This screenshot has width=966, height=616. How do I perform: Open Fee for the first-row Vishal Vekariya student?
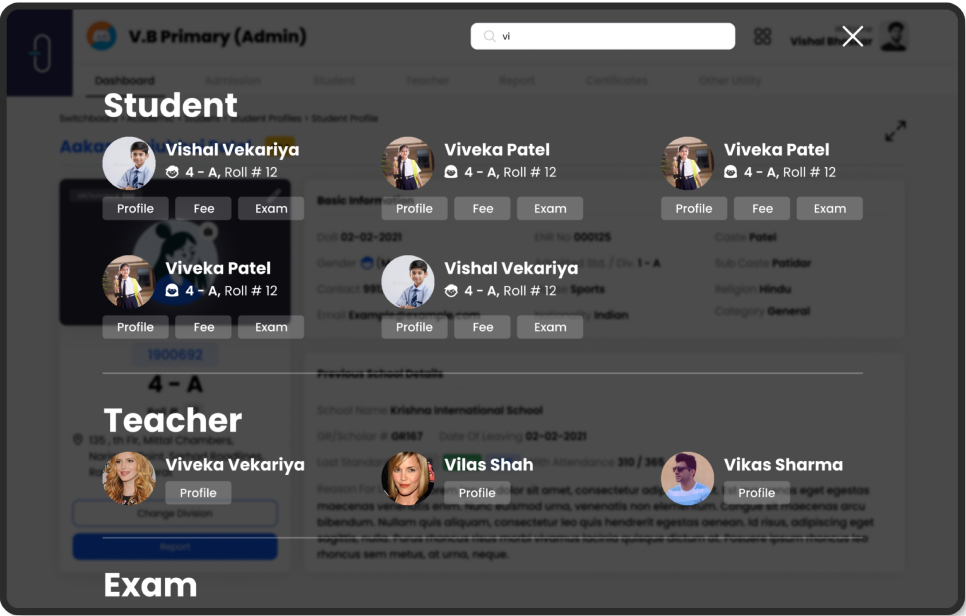coord(204,209)
